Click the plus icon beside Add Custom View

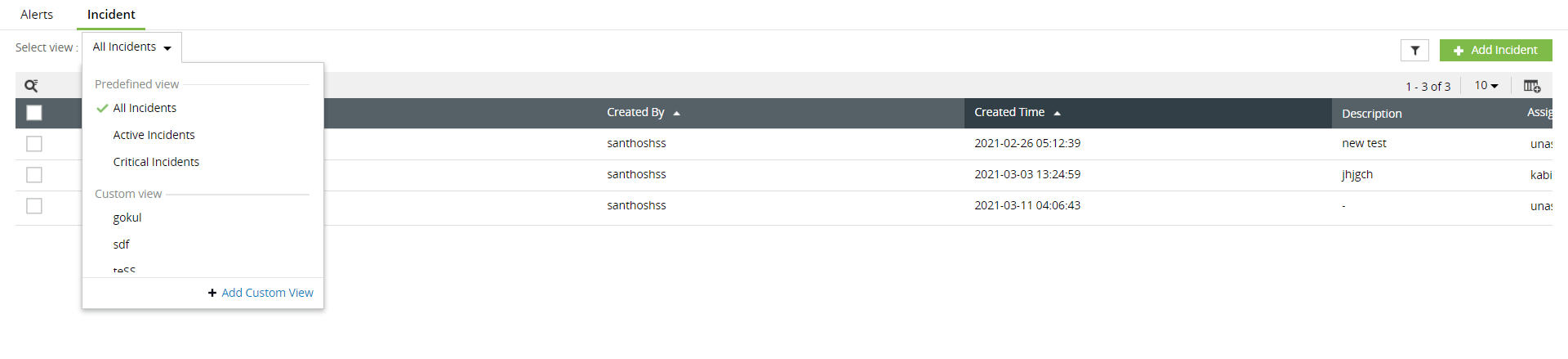coord(212,293)
